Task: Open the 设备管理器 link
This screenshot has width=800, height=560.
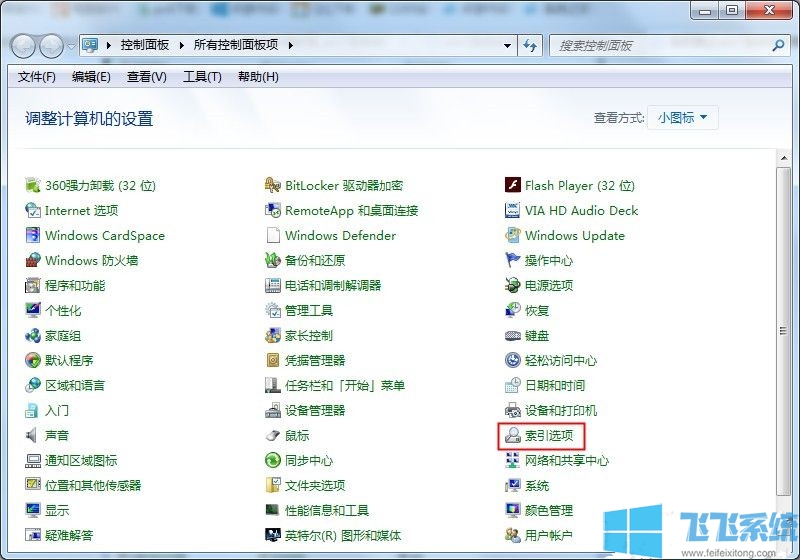Action: (x=315, y=411)
